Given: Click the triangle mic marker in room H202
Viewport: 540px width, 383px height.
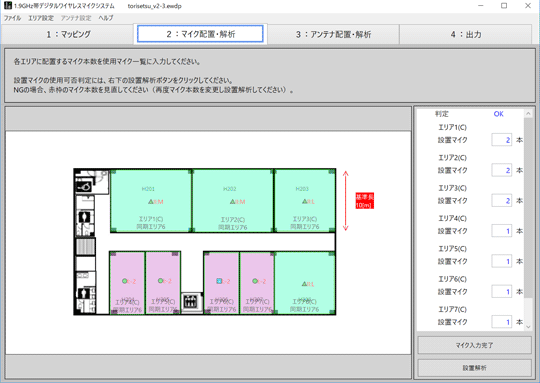Looking at the screenshot, I should [x=233, y=201].
